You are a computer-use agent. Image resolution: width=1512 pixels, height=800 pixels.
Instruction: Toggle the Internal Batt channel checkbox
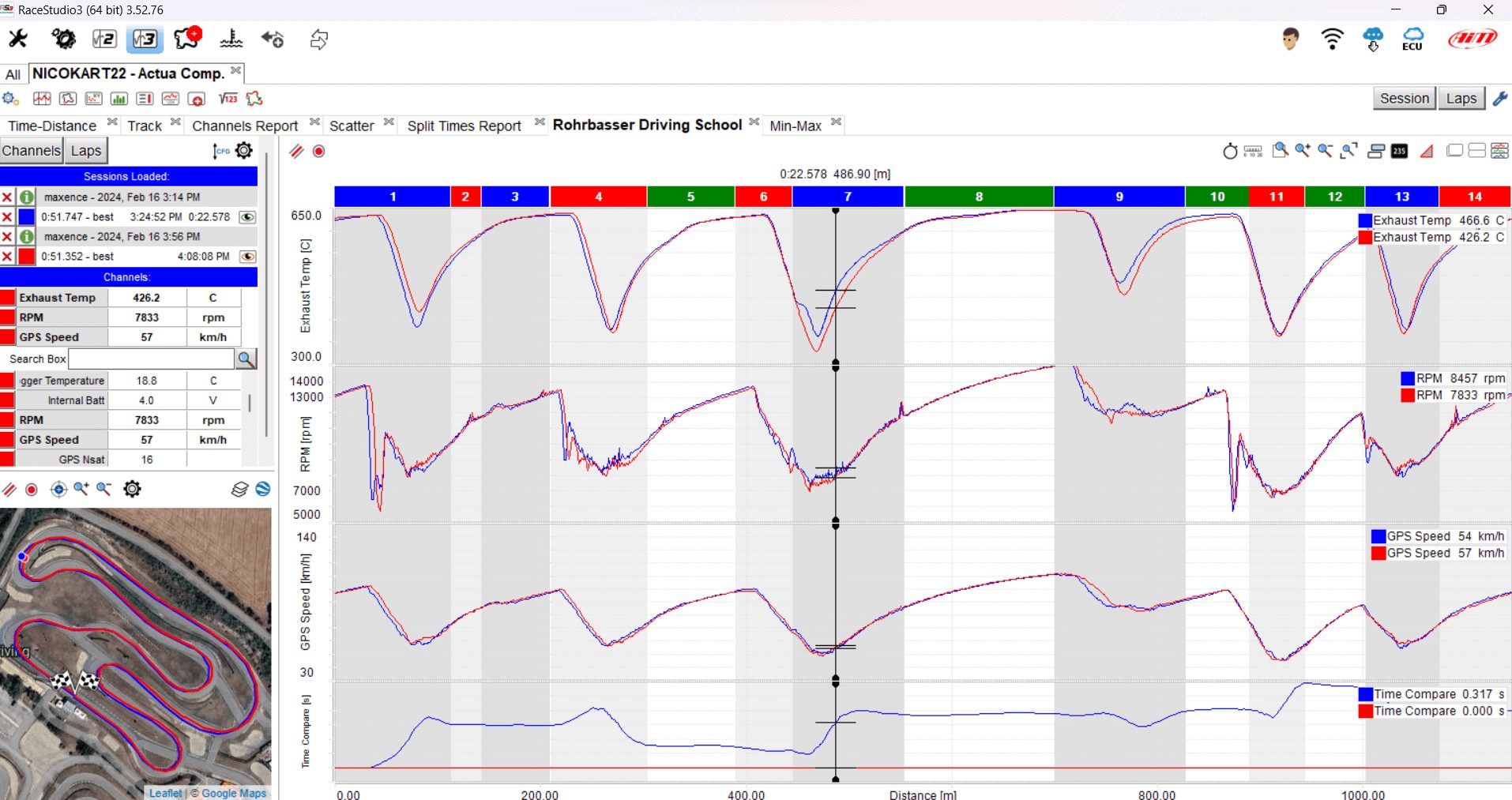7,400
